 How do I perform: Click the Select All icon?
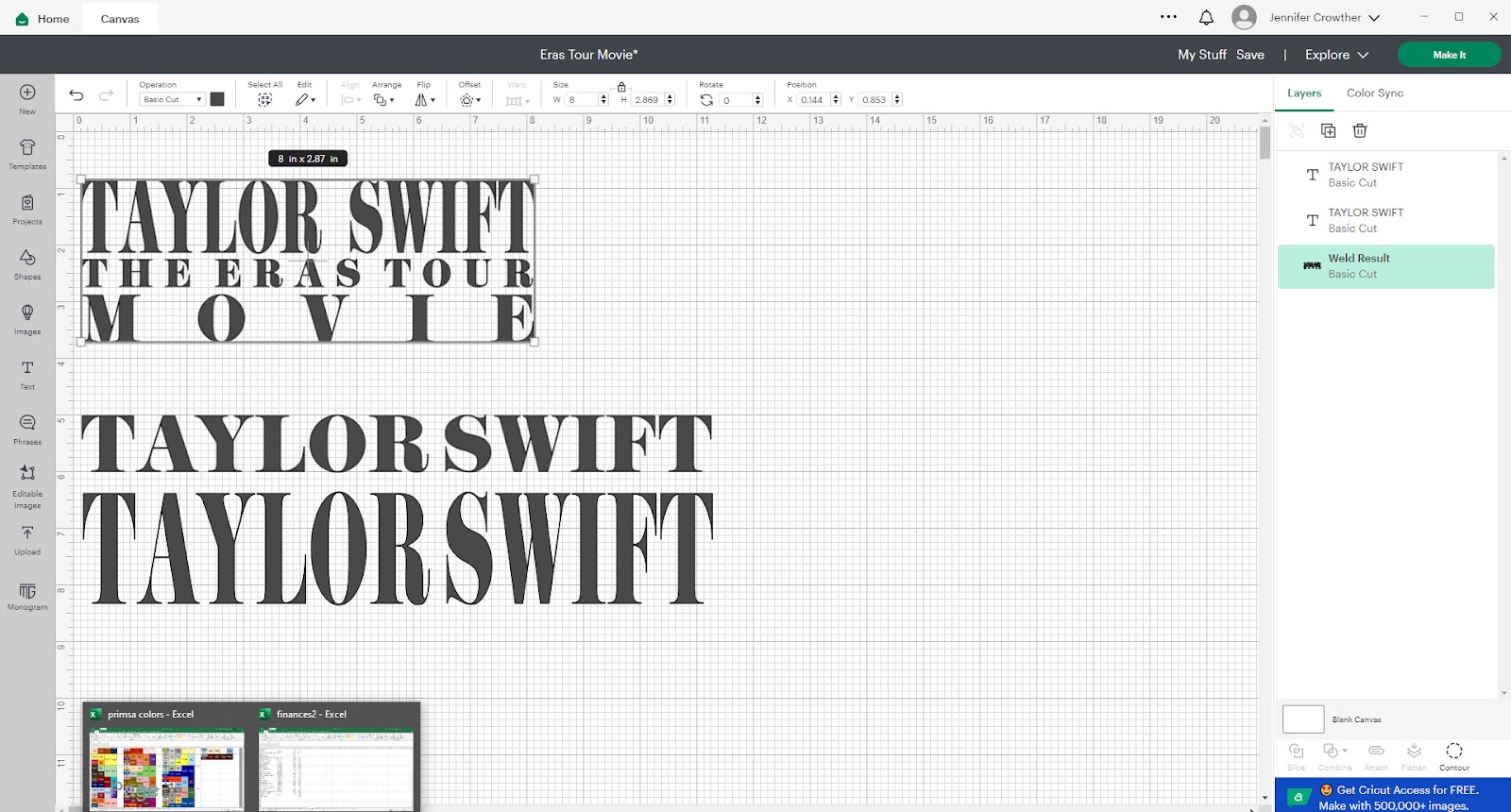[x=265, y=99]
